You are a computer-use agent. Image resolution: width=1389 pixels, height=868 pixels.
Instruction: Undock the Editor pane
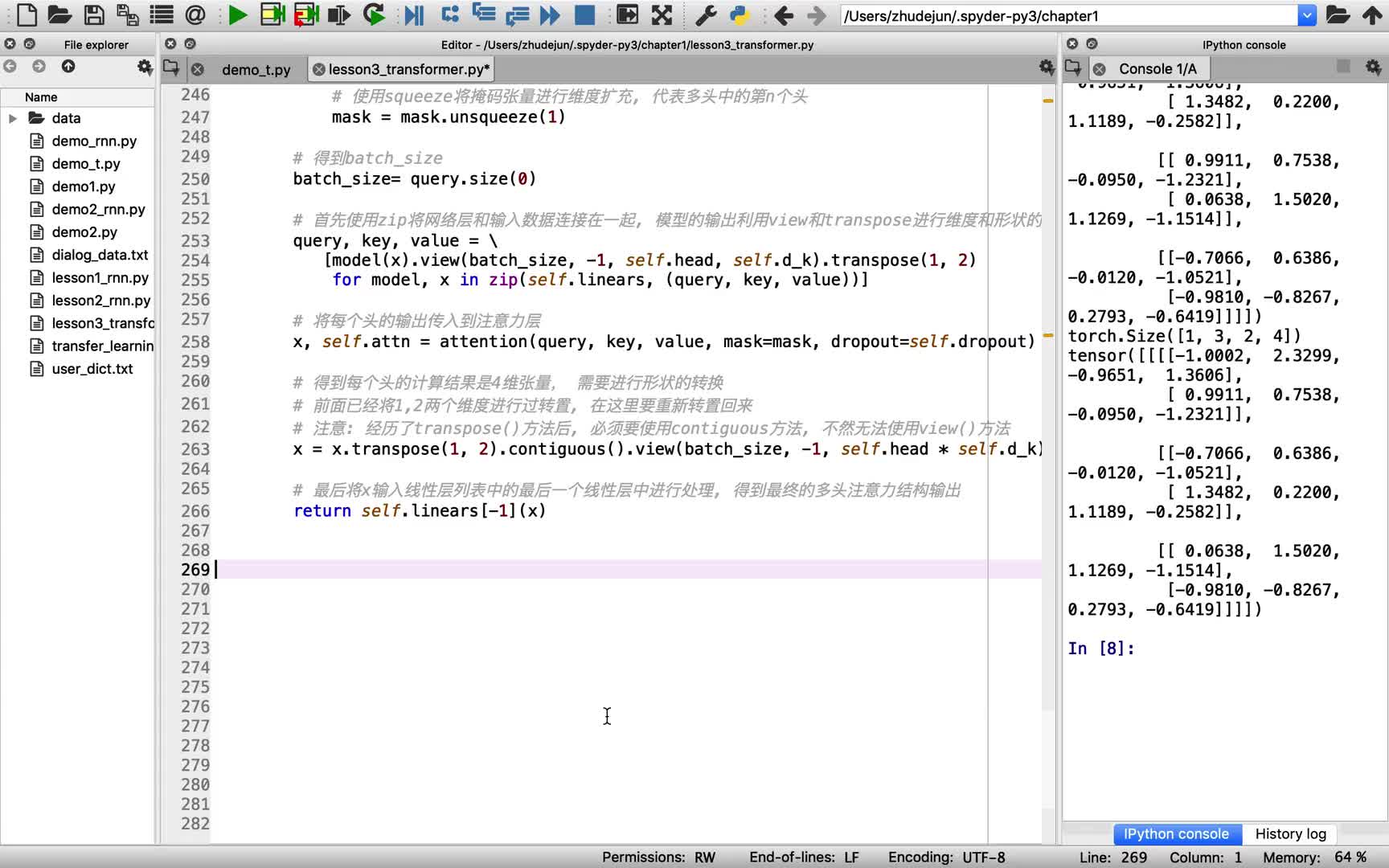point(190,43)
